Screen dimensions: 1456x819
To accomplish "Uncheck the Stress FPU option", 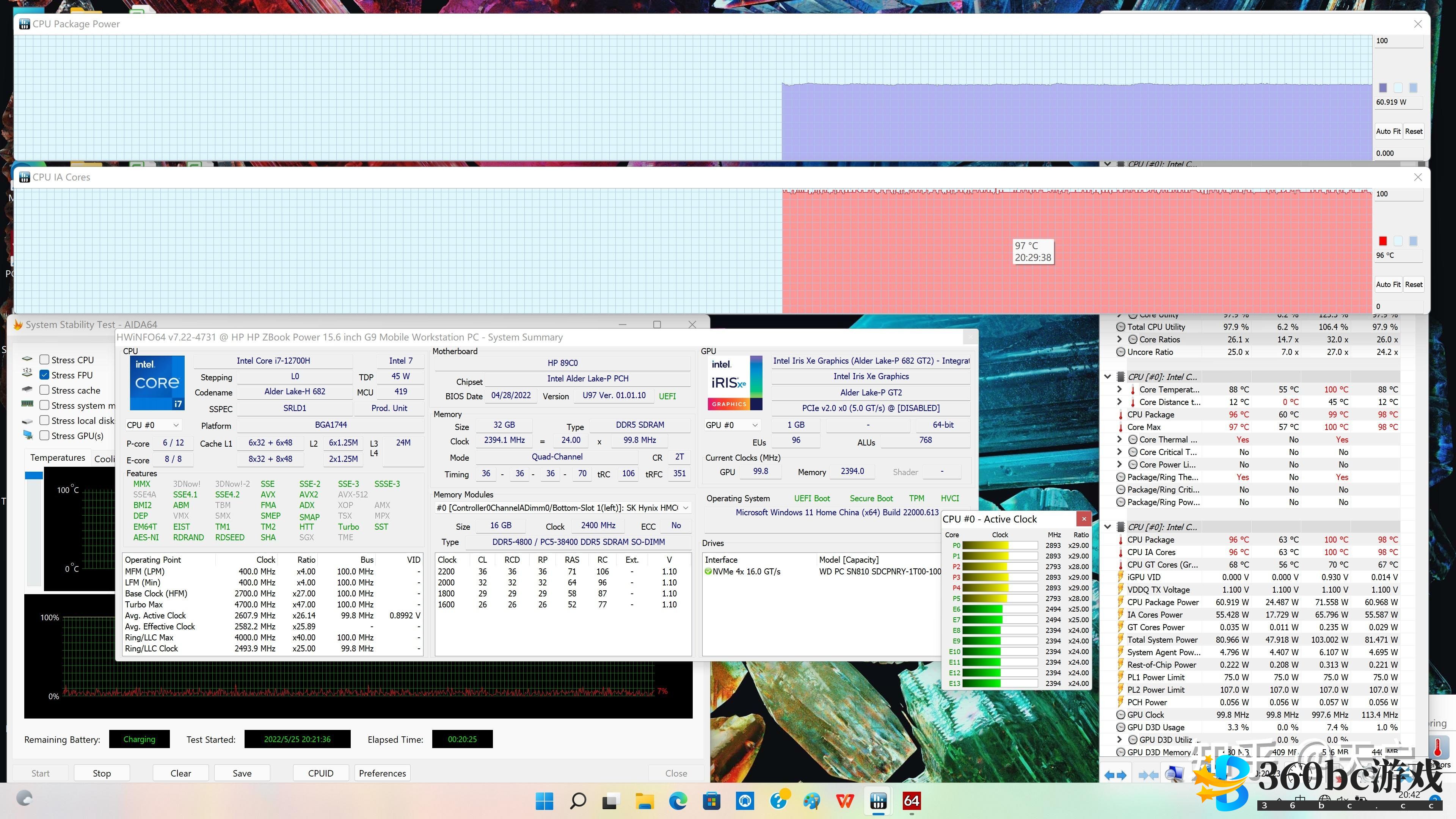I will [x=45, y=375].
